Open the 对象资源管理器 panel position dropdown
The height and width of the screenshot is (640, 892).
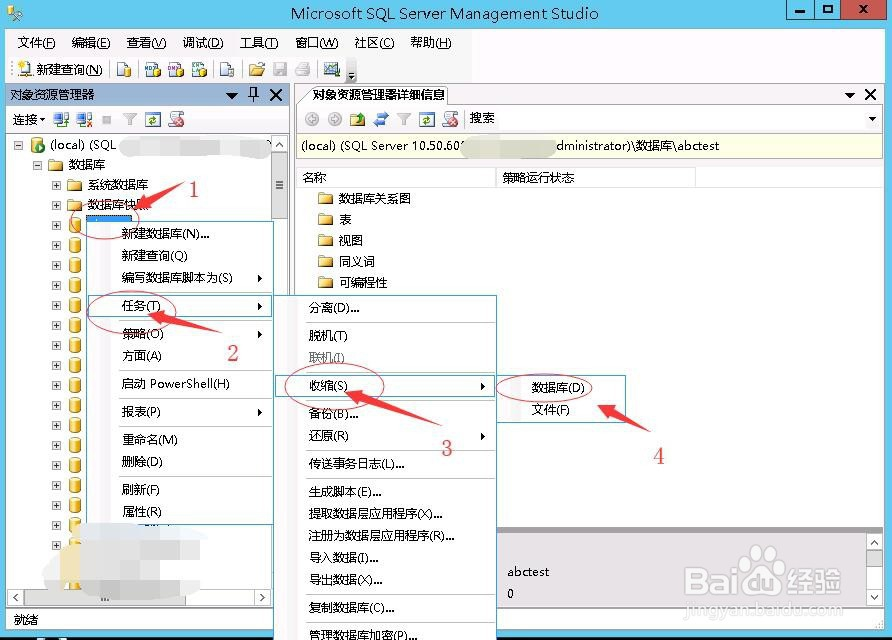click(x=232, y=95)
